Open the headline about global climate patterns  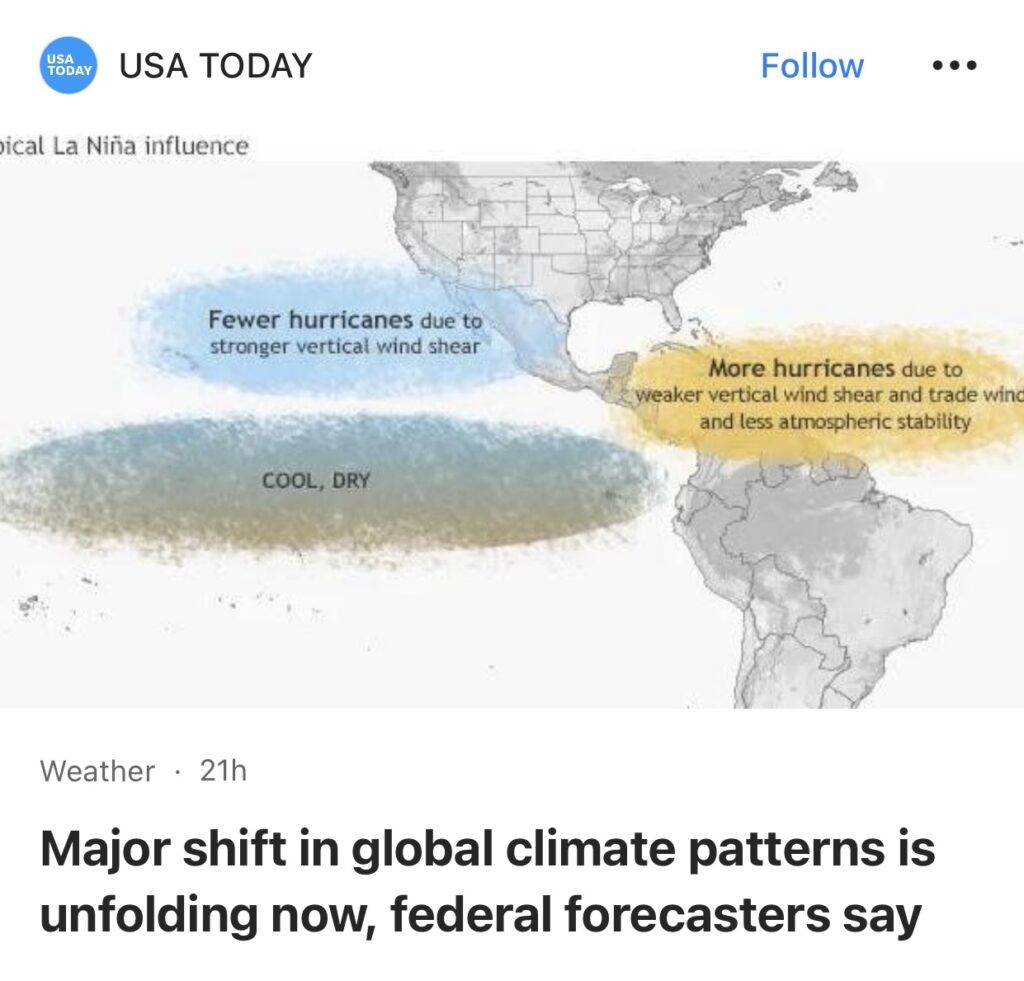coord(487,882)
